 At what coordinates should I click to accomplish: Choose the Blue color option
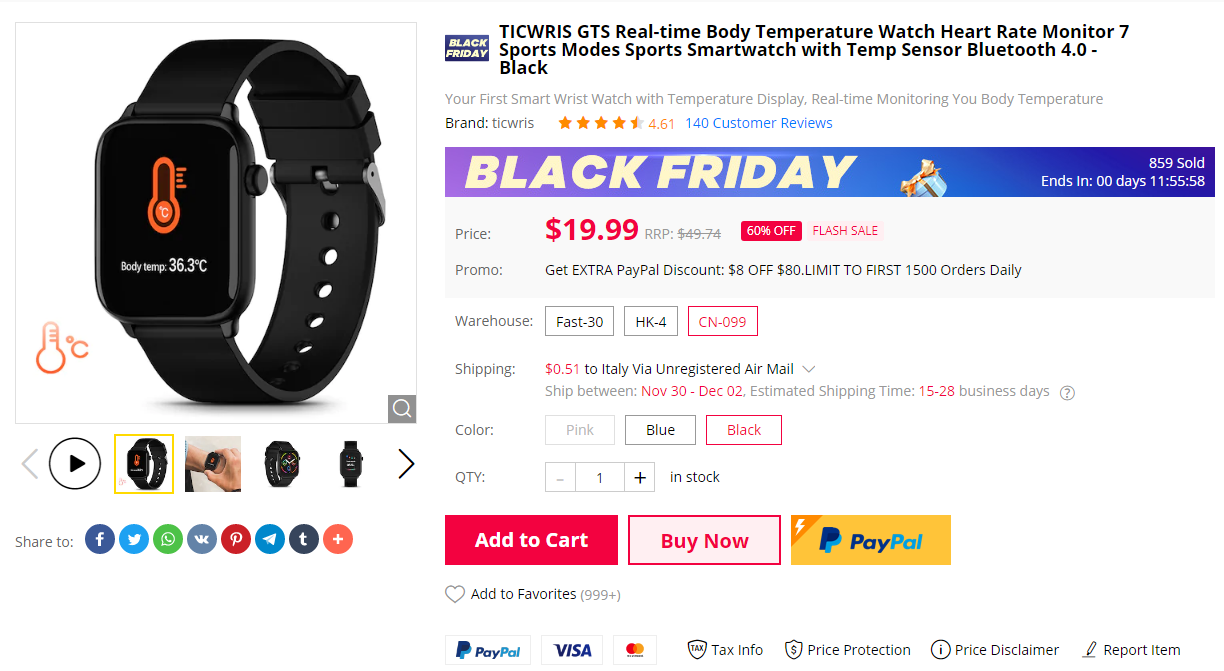[x=660, y=429]
